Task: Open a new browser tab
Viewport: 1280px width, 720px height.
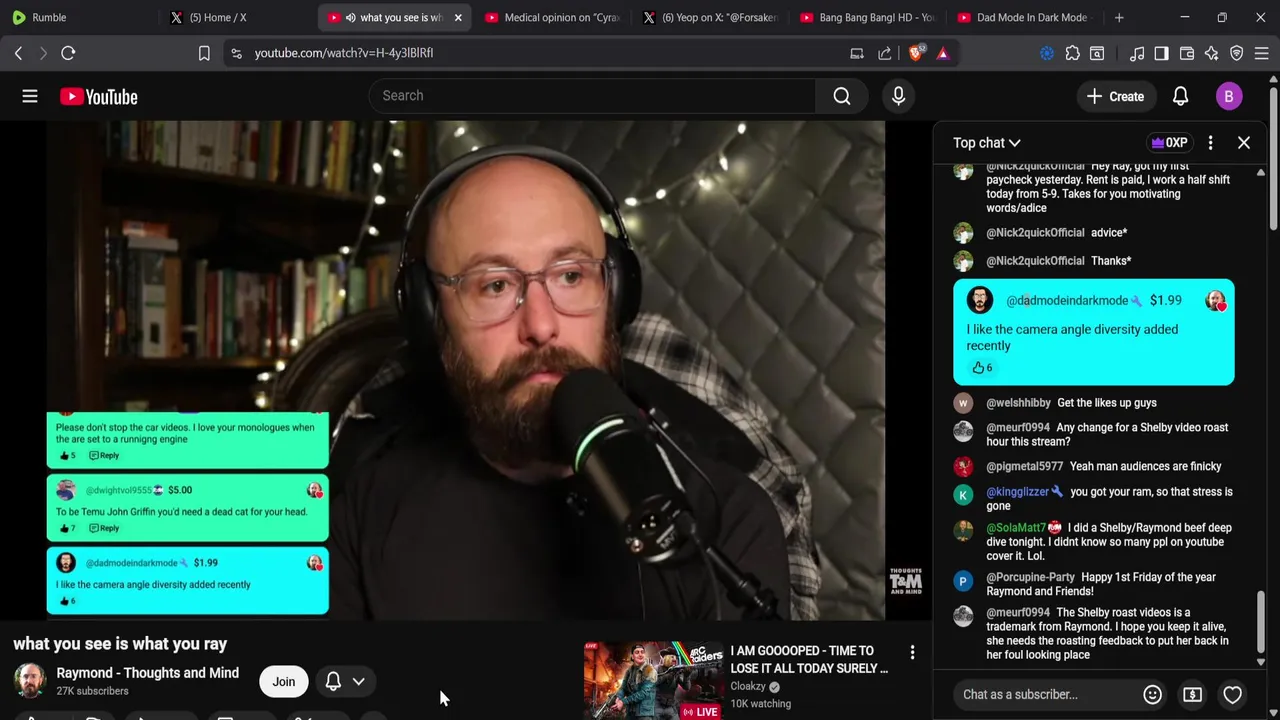Action: [x=1119, y=17]
